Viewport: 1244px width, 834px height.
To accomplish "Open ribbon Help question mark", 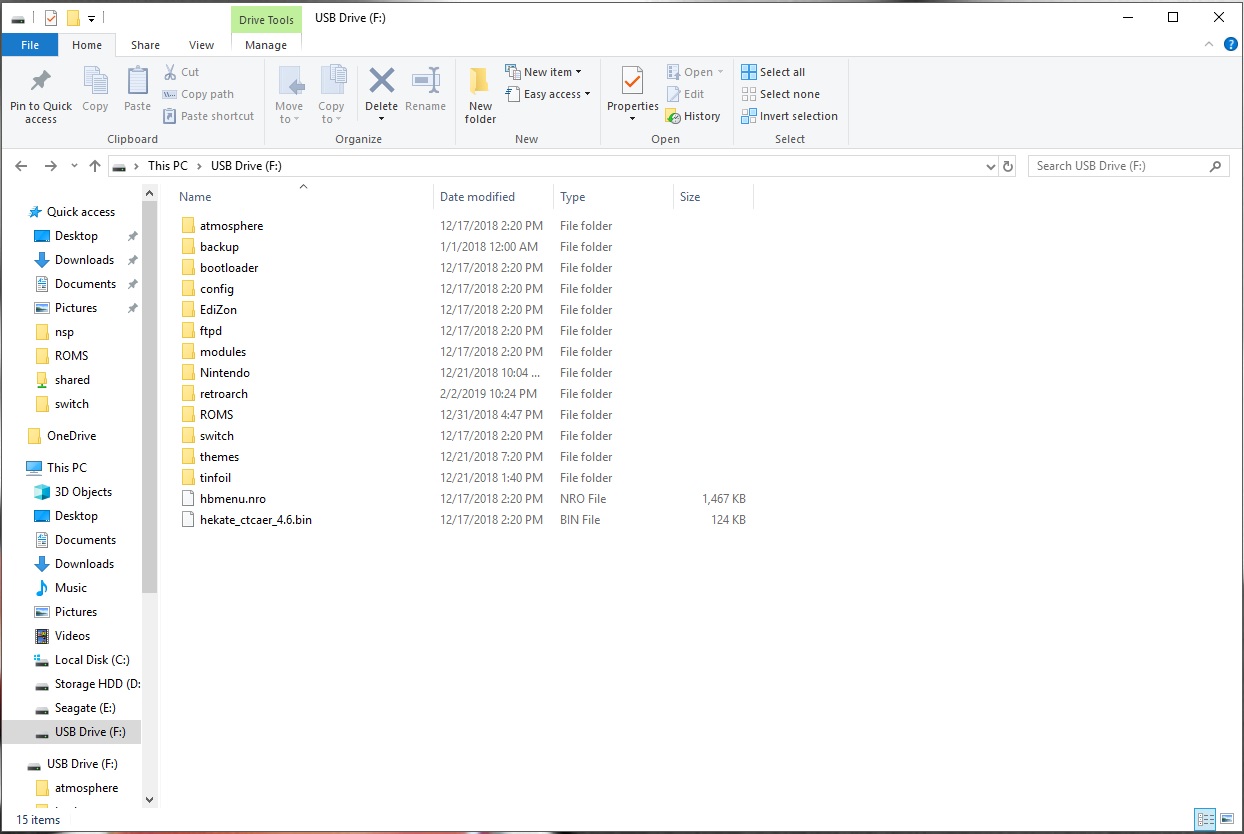I will [x=1229, y=44].
